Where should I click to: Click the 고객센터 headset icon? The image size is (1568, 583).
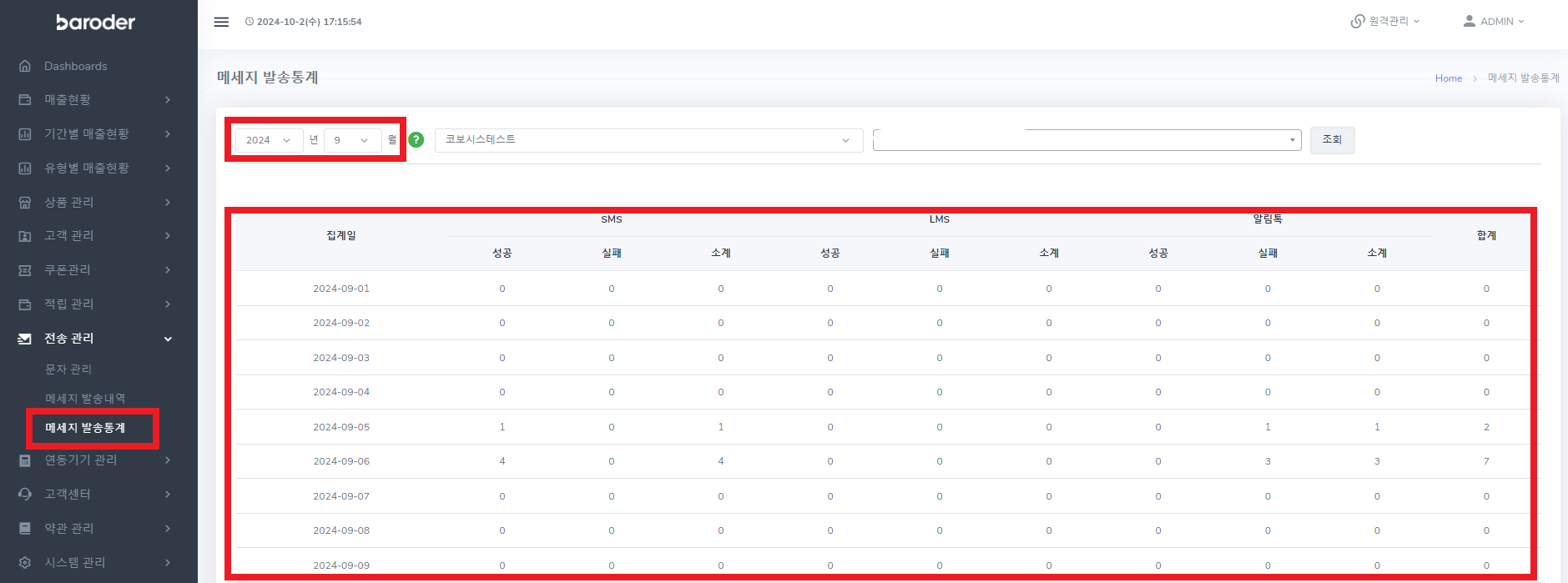[25, 494]
